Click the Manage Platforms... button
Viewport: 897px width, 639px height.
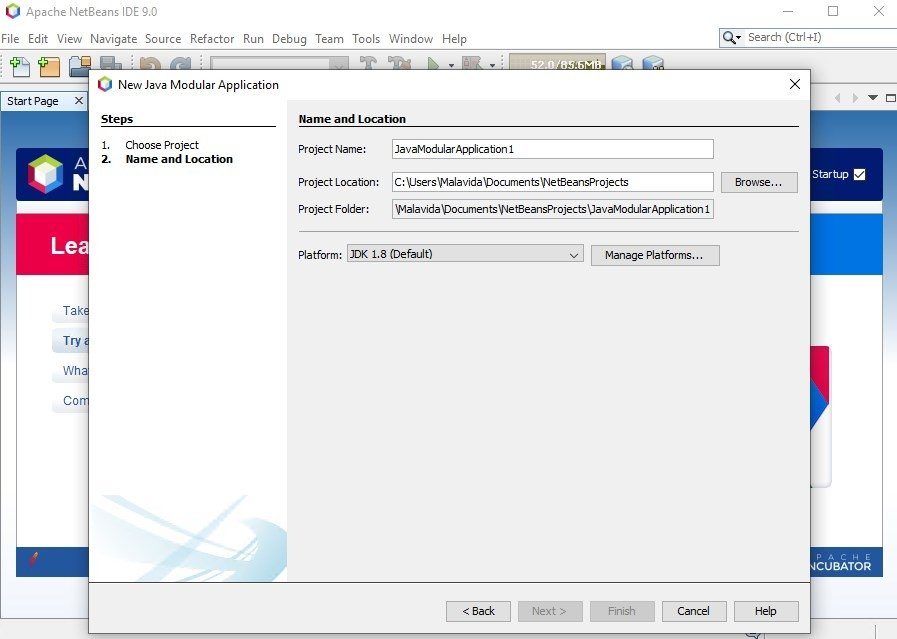click(x=654, y=255)
